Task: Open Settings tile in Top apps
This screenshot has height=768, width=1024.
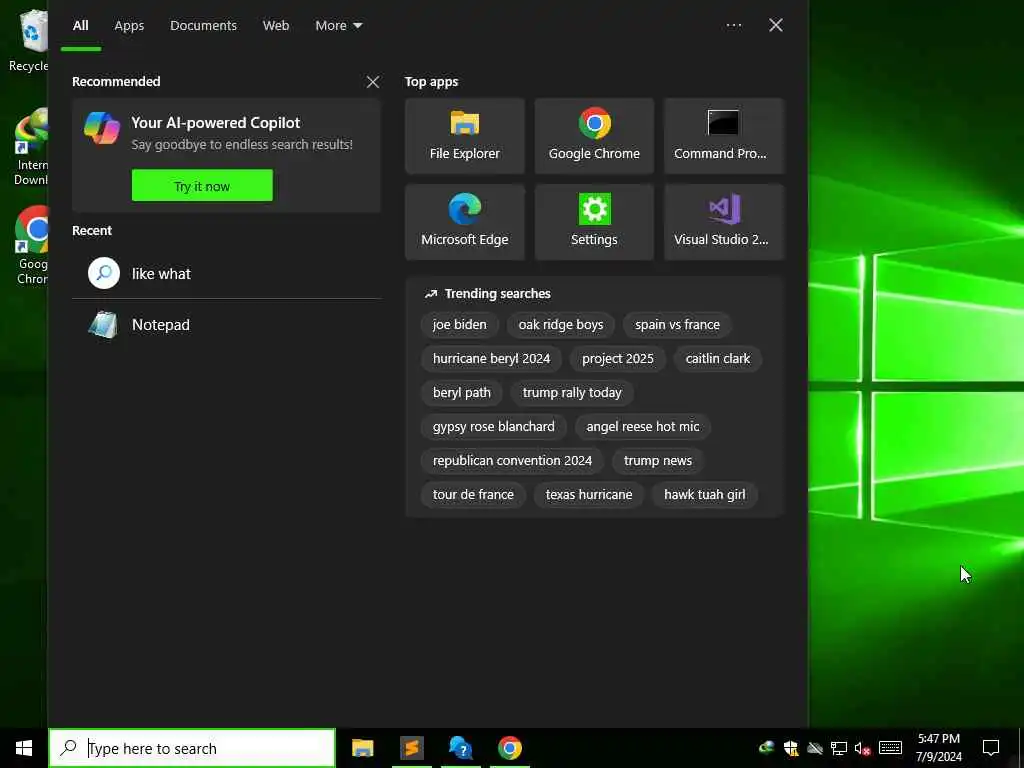Action: pos(594,222)
